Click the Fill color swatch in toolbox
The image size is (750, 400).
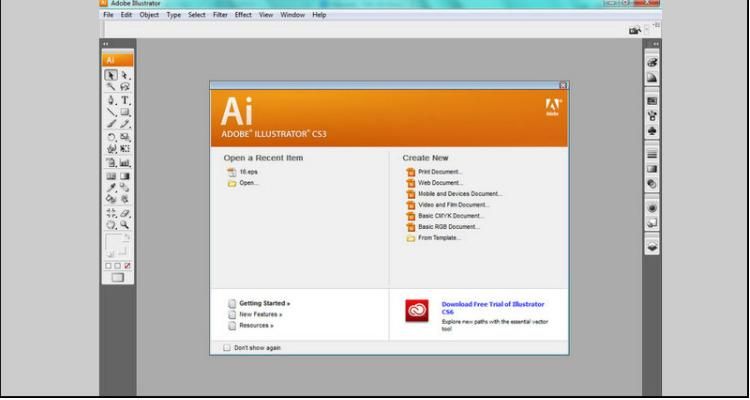click(x=115, y=240)
